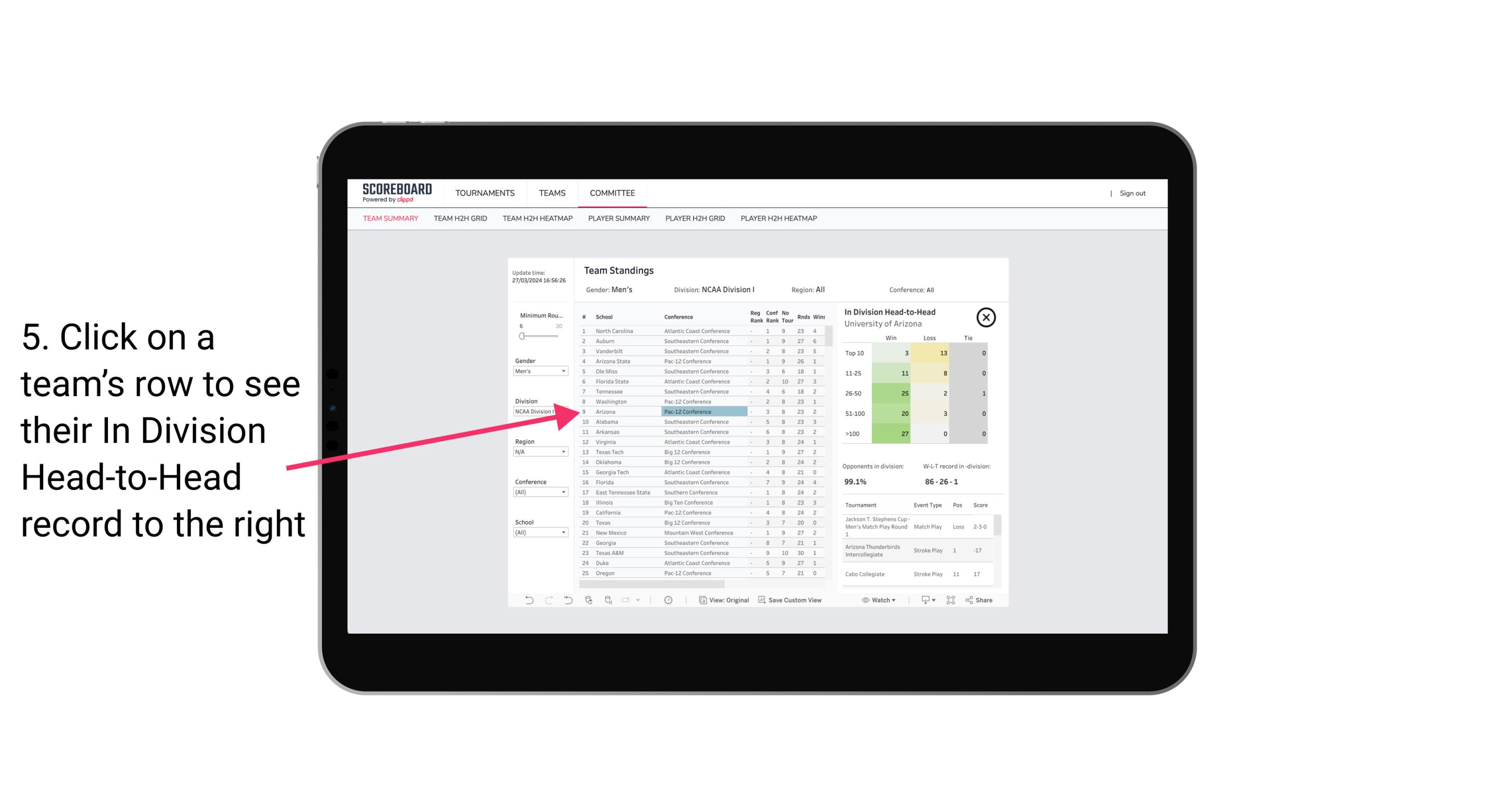The width and height of the screenshot is (1510, 812).
Task: Click the download/export icon in toolbar
Action: (x=925, y=600)
